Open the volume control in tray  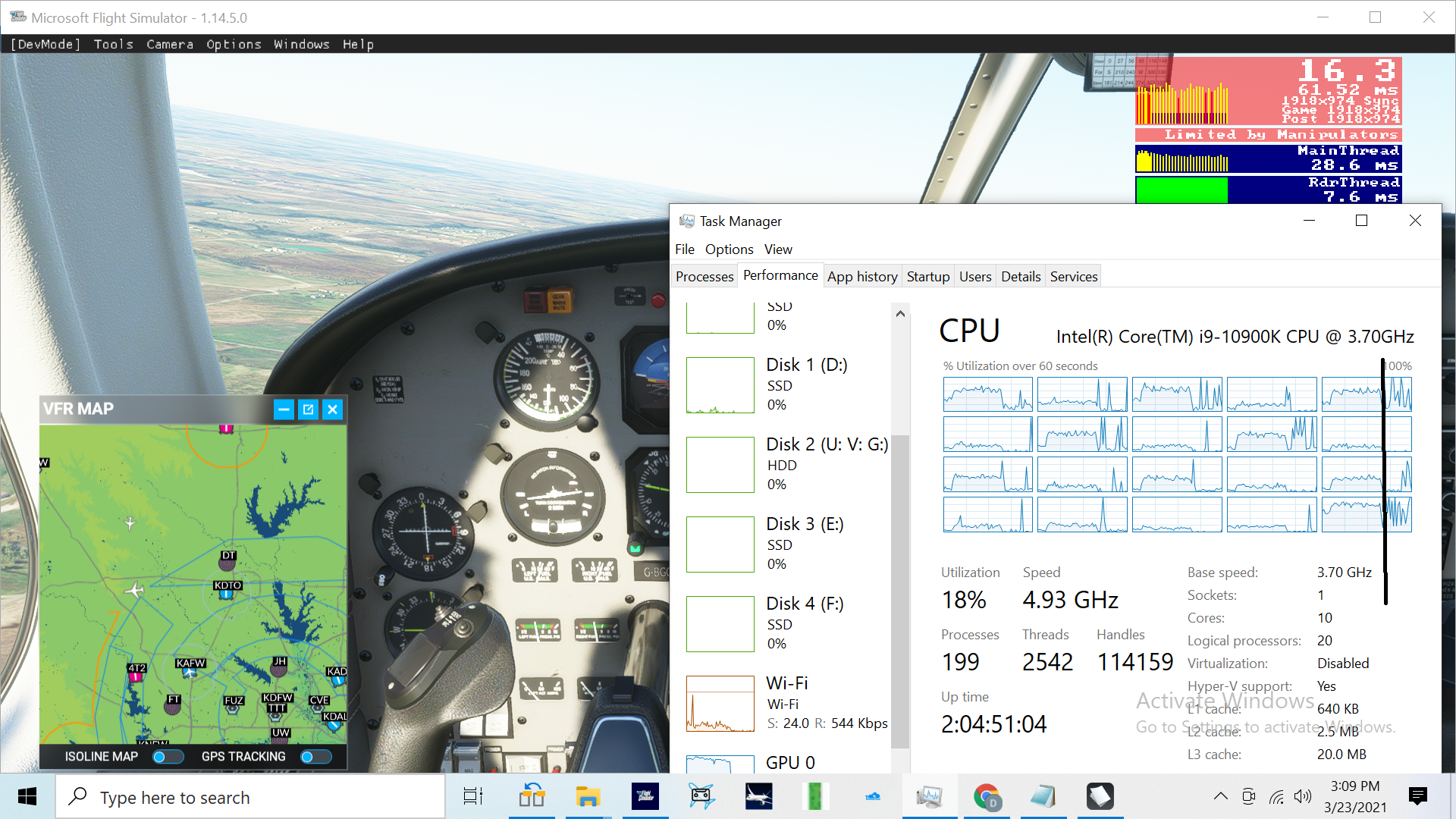1303,796
